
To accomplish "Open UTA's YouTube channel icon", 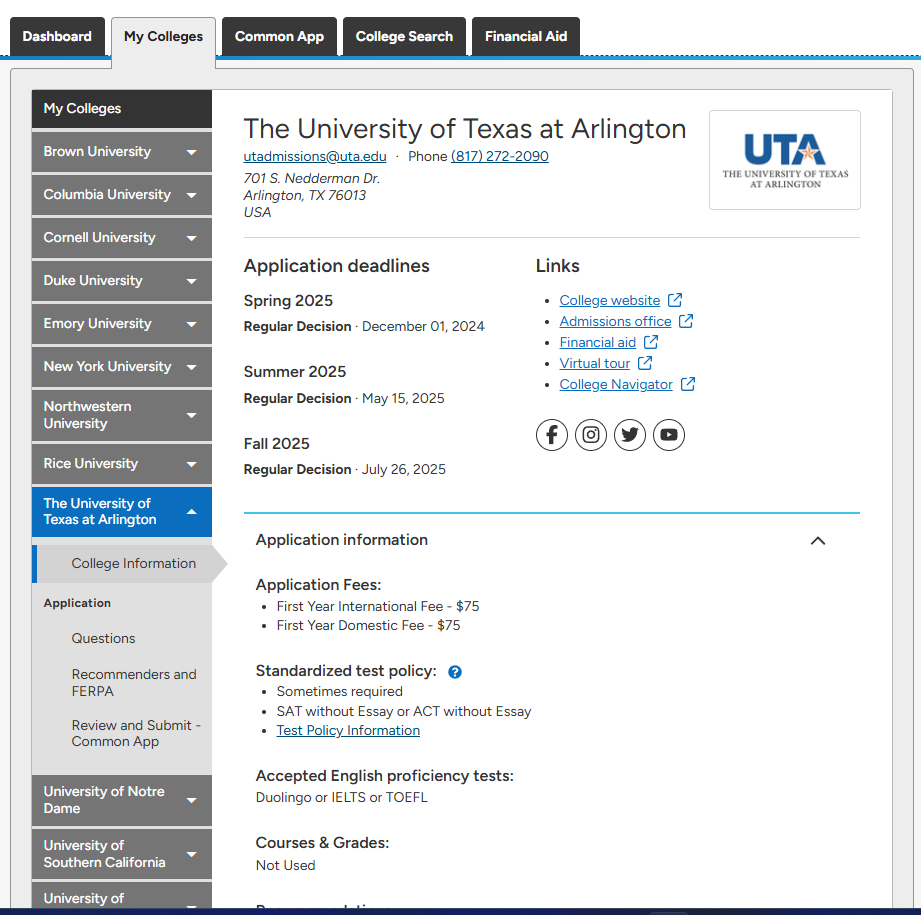I will click(x=669, y=435).
